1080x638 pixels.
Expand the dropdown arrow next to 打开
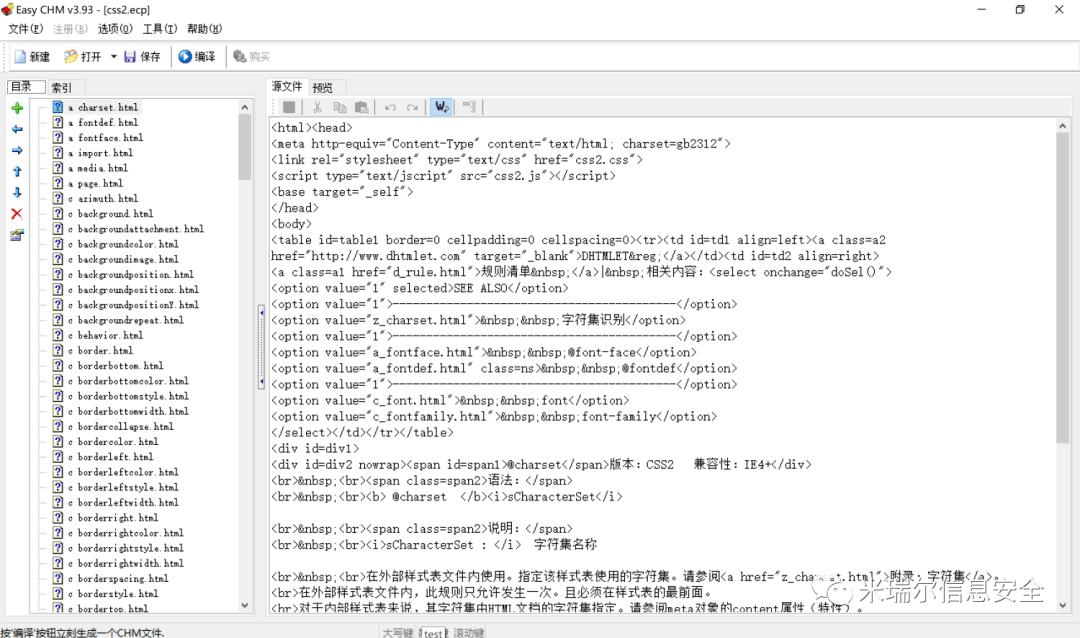coord(113,56)
